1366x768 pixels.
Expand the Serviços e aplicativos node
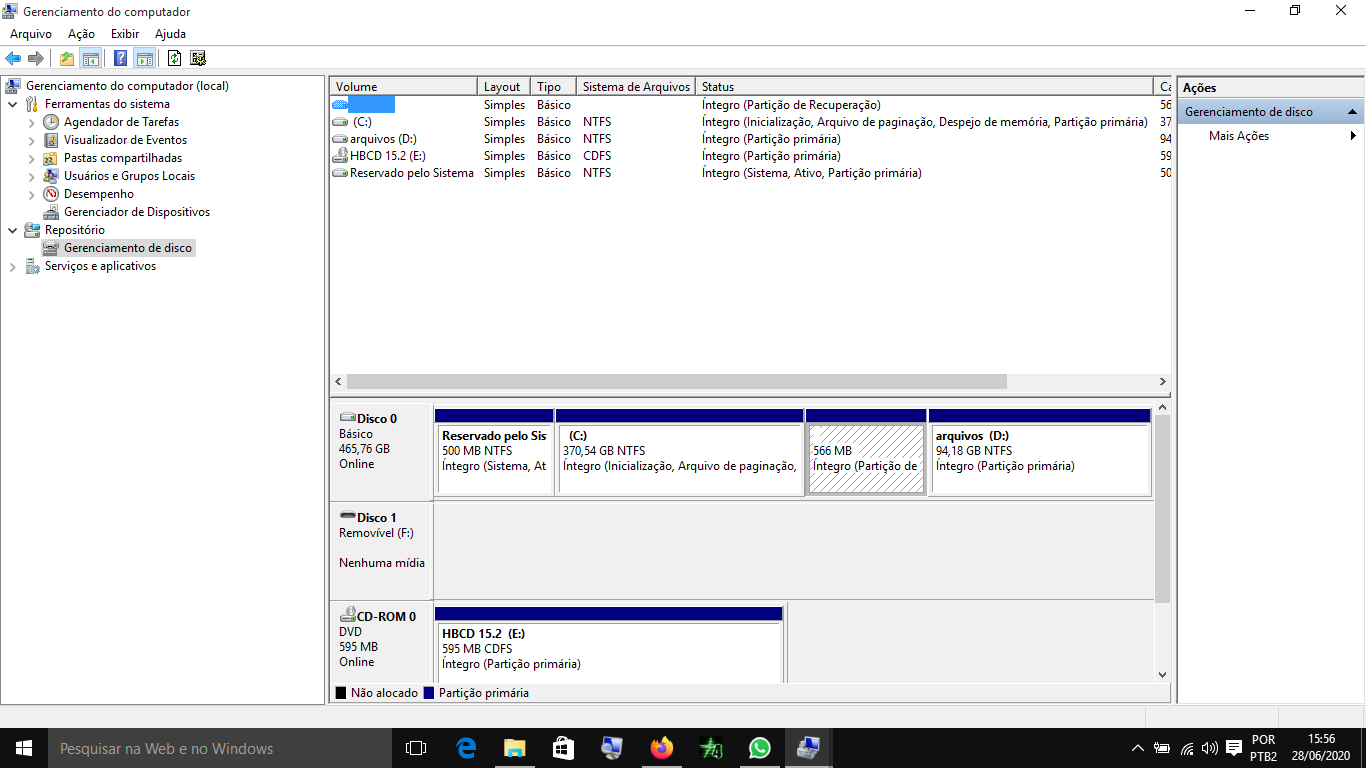click(x=13, y=266)
